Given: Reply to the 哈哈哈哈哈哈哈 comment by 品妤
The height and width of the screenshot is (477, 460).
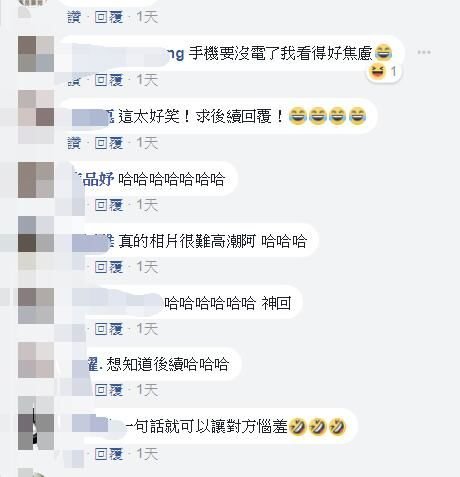Looking at the screenshot, I should 109,205.
